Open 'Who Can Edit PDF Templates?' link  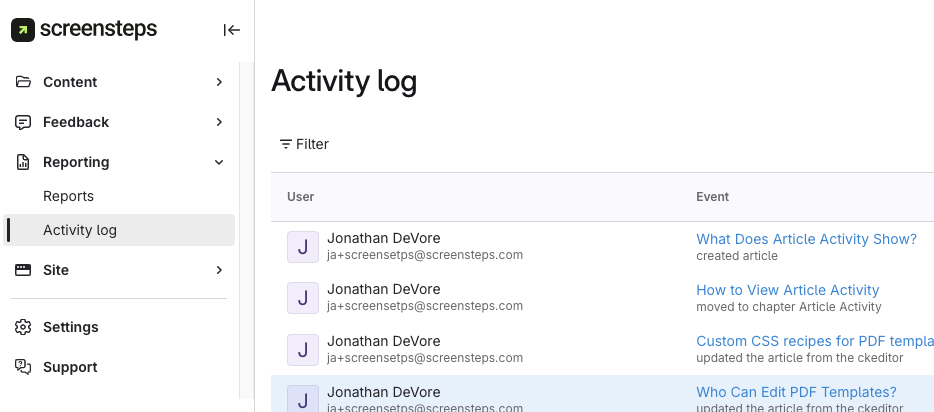pyautogui.click(x=796, y=392)
